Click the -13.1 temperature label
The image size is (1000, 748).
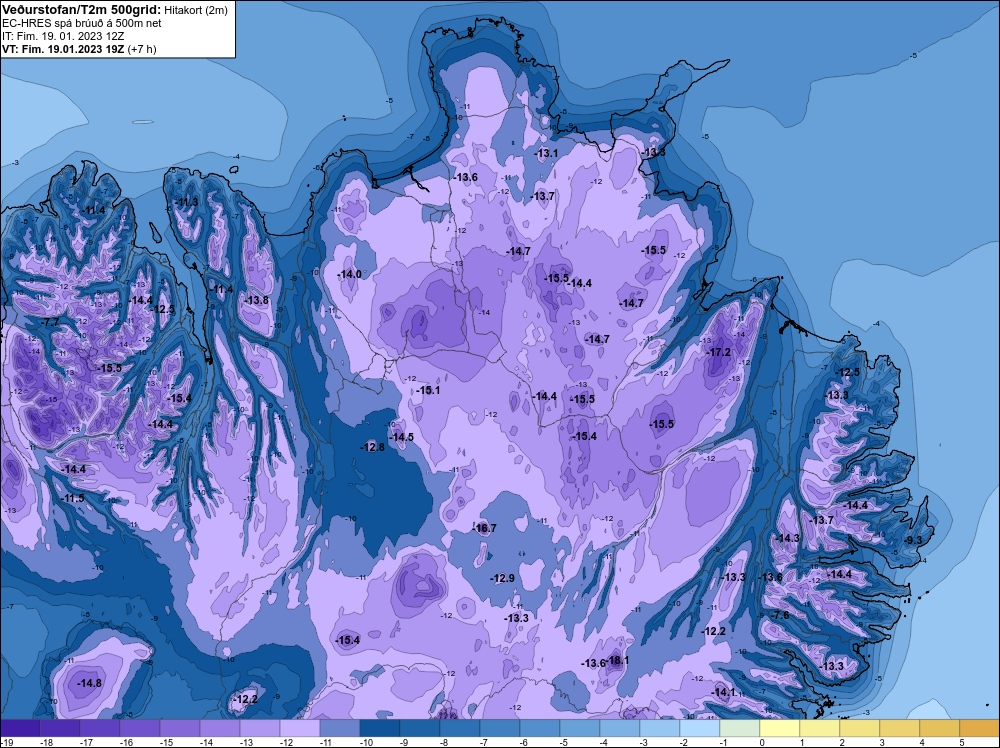545,153
